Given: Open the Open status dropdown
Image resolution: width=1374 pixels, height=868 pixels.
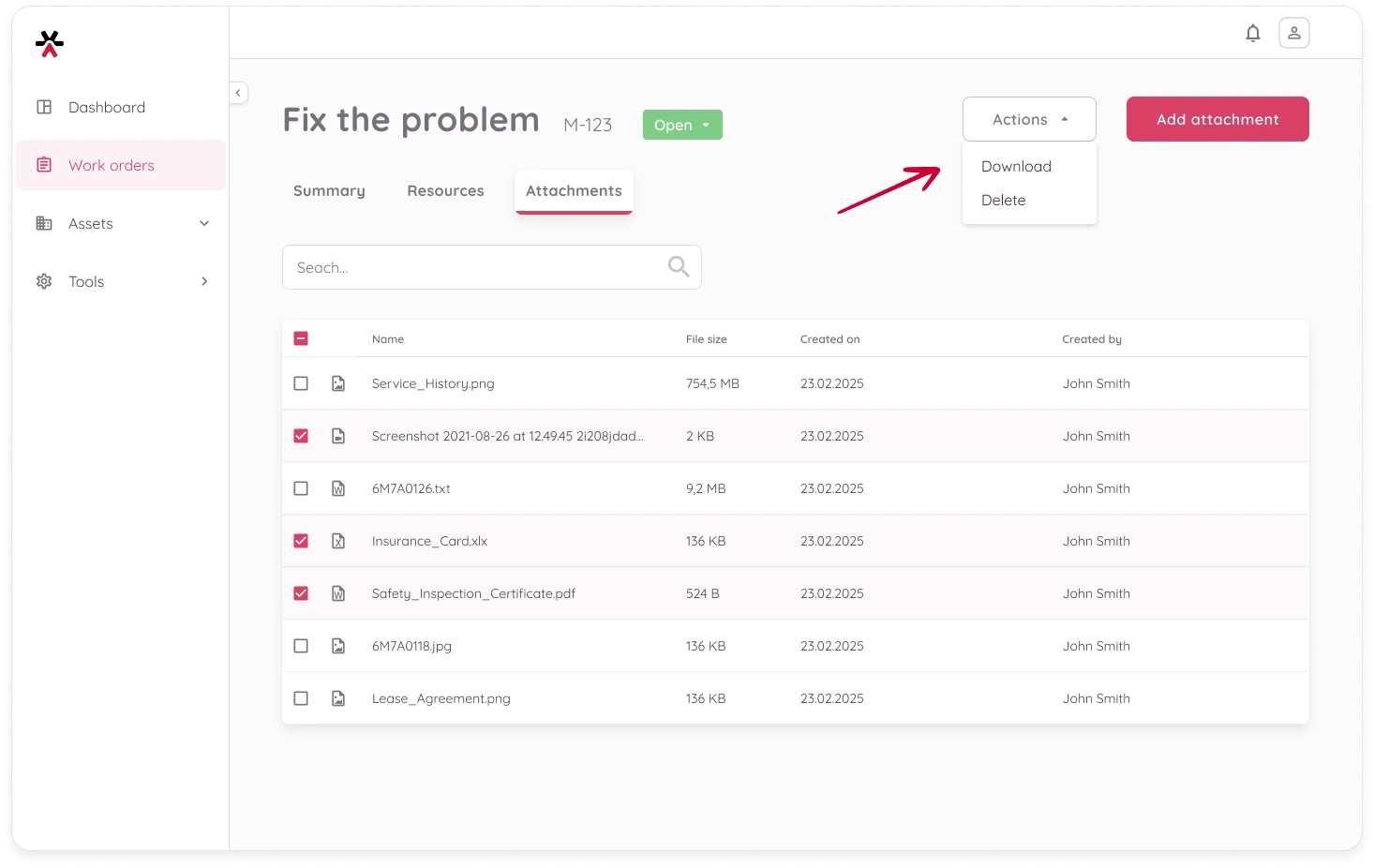Looking at the screenshot, I should point(682,125).
